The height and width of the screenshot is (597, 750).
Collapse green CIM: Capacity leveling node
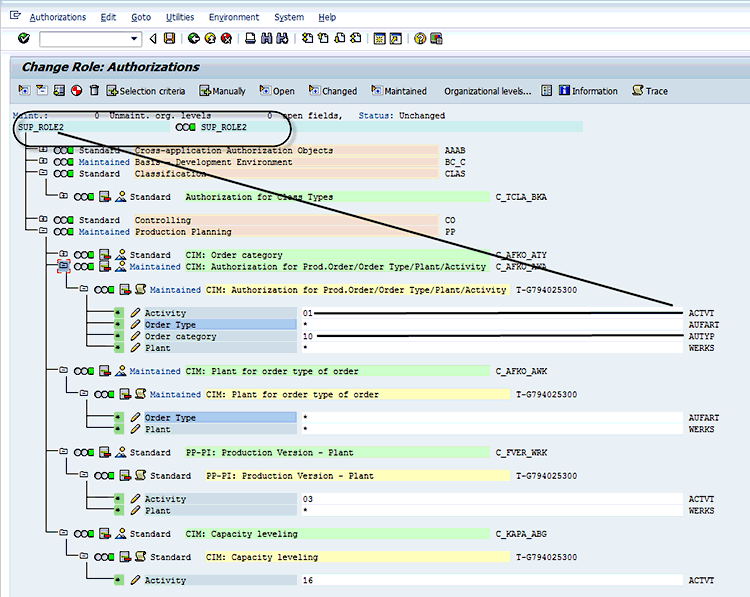[63, 532]
